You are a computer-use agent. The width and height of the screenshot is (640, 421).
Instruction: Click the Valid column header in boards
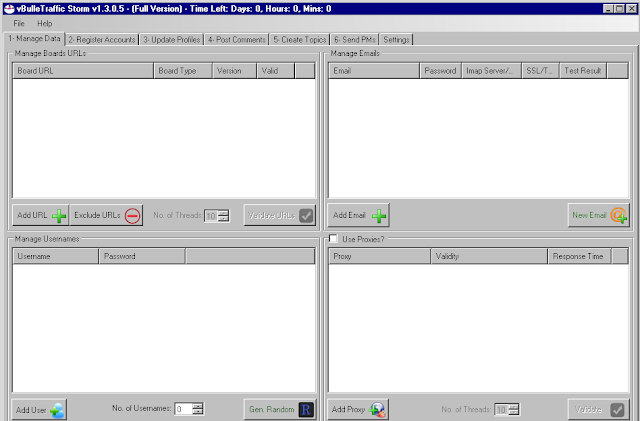coord(276,71)
